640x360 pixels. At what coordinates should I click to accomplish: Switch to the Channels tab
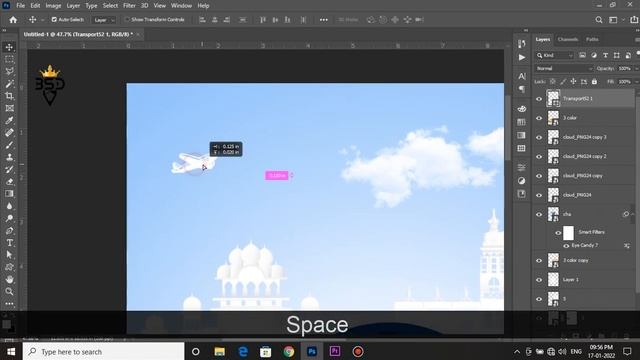click(568, 39)
